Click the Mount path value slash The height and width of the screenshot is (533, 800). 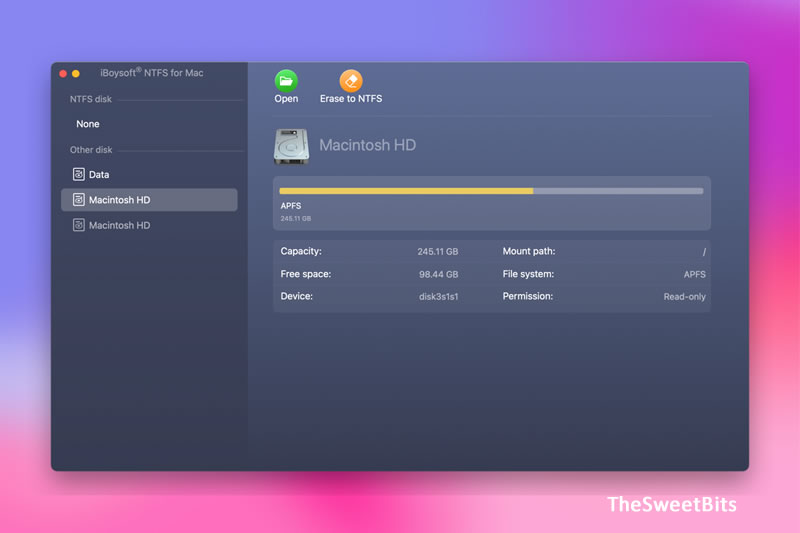pos(704,252)
